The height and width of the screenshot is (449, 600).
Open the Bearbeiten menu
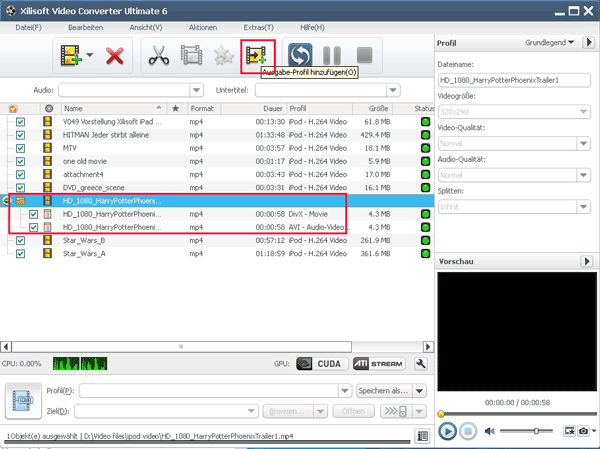(85, 28)
